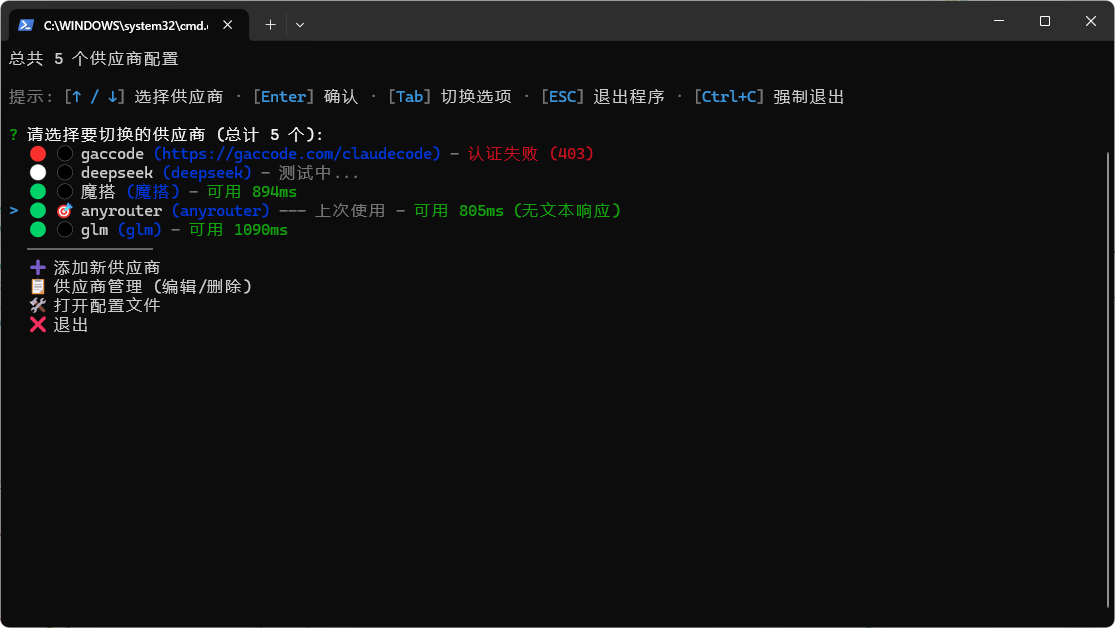The width and height of the screenshot is (1115, 628).
Task: Click the (魔搭) blue alias text
Action: [153, 192]
